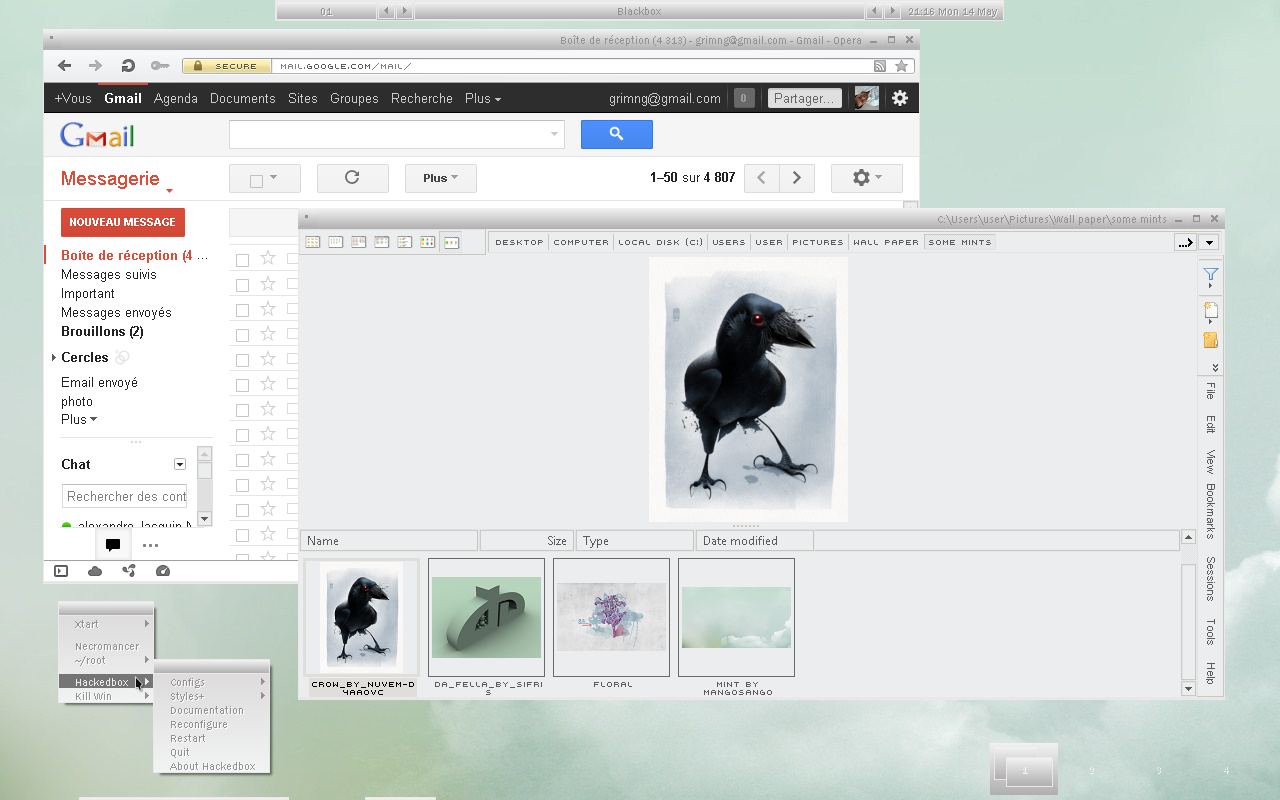Open the select-all checkbox dropdown arrow
Screen dimensions: 1280x800
point(272,178)
